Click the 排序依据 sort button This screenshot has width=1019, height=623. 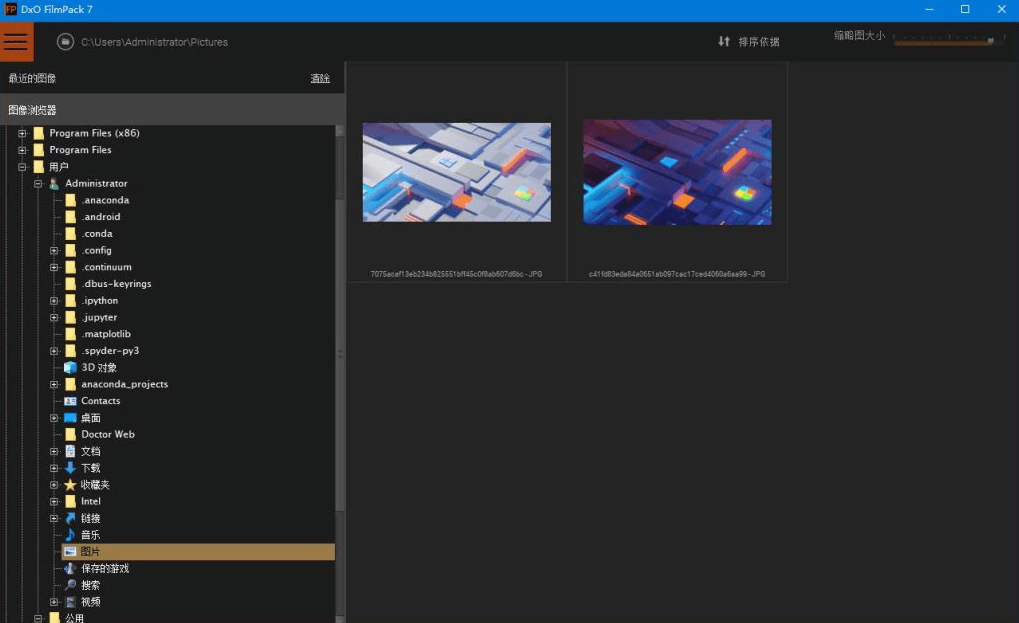[x=758, y=42]
